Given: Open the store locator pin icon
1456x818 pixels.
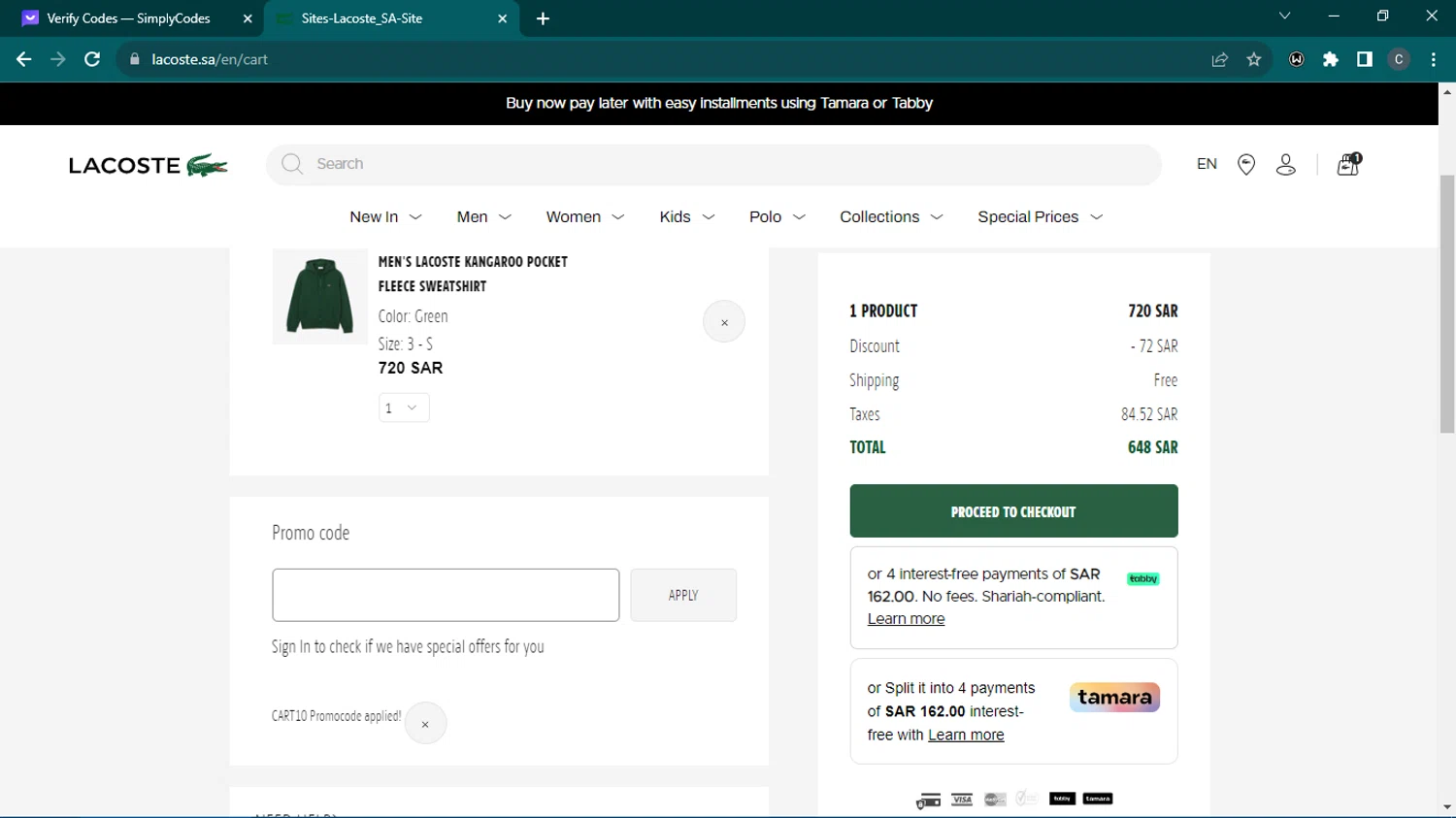Looking at the screenshot, I should tap(1246, 165).
